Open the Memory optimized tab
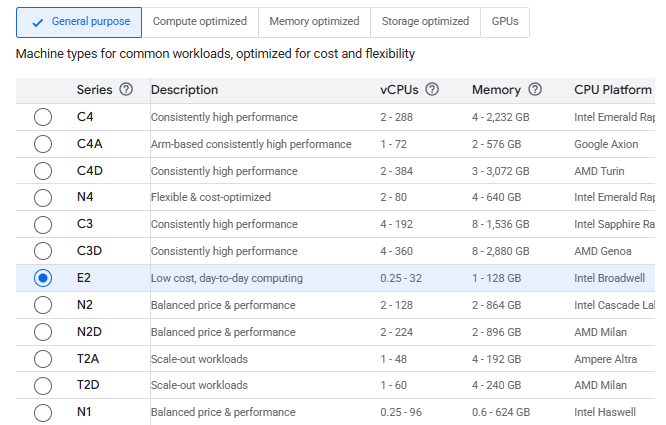The image size is (666, 425). (x=314, y=21)
